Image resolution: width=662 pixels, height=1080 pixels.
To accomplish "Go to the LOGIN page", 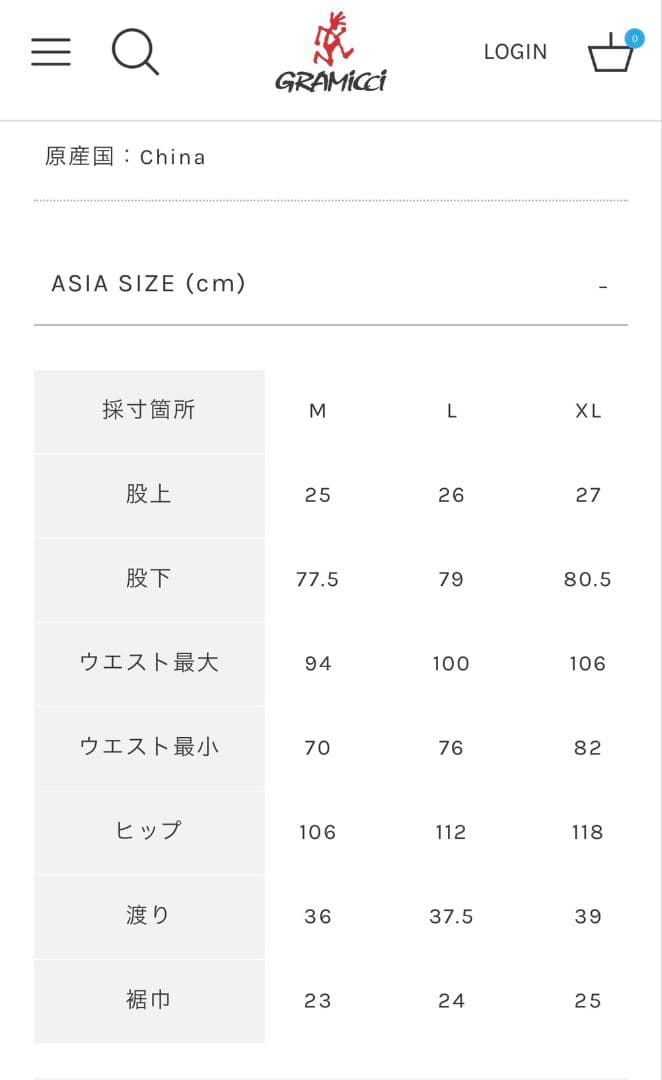I will pos(515,52).
